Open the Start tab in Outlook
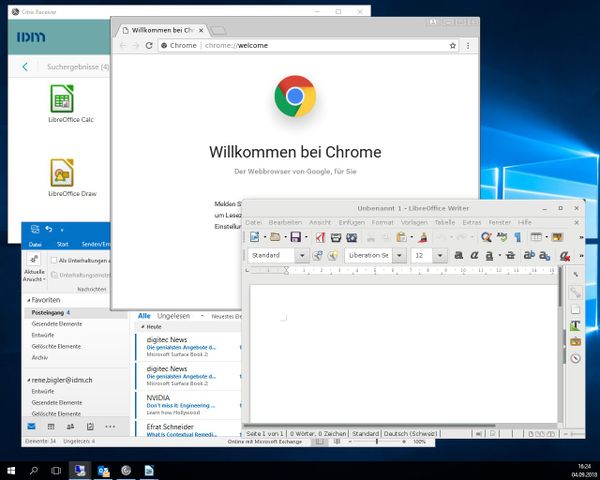This screenshot has height=480, width=600. [x=62, y=244]
